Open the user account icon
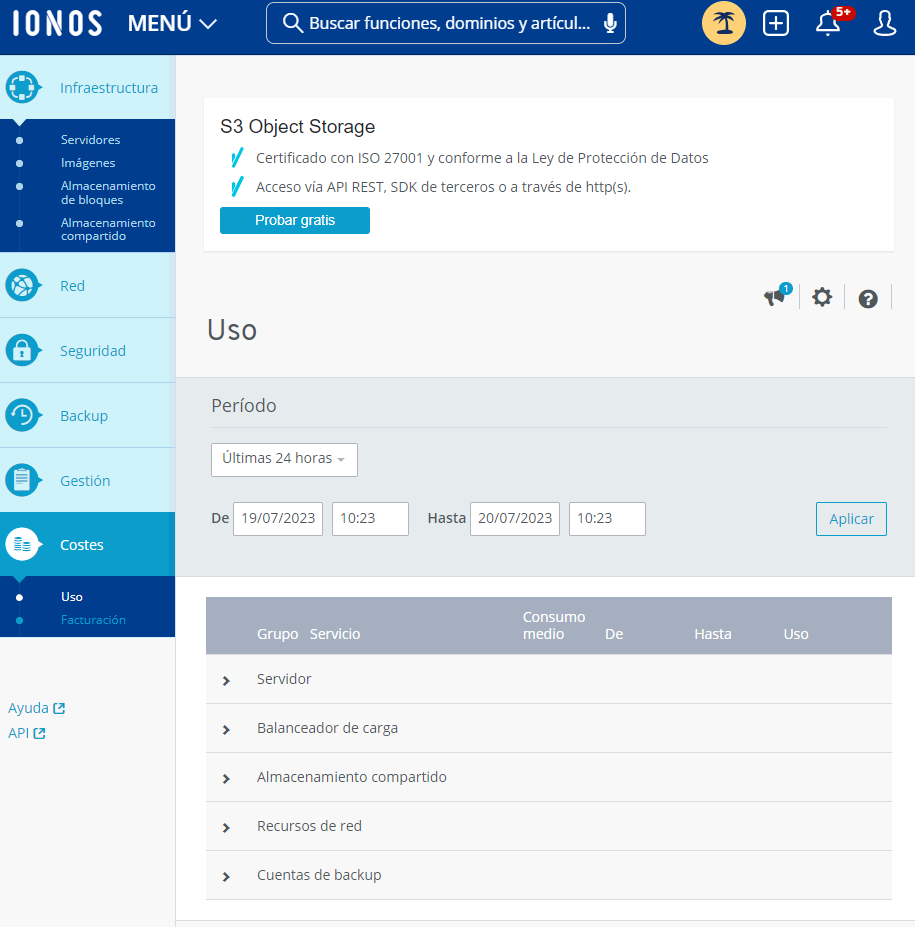The height and width of the screenshot is (927, 915). (884, 23)
